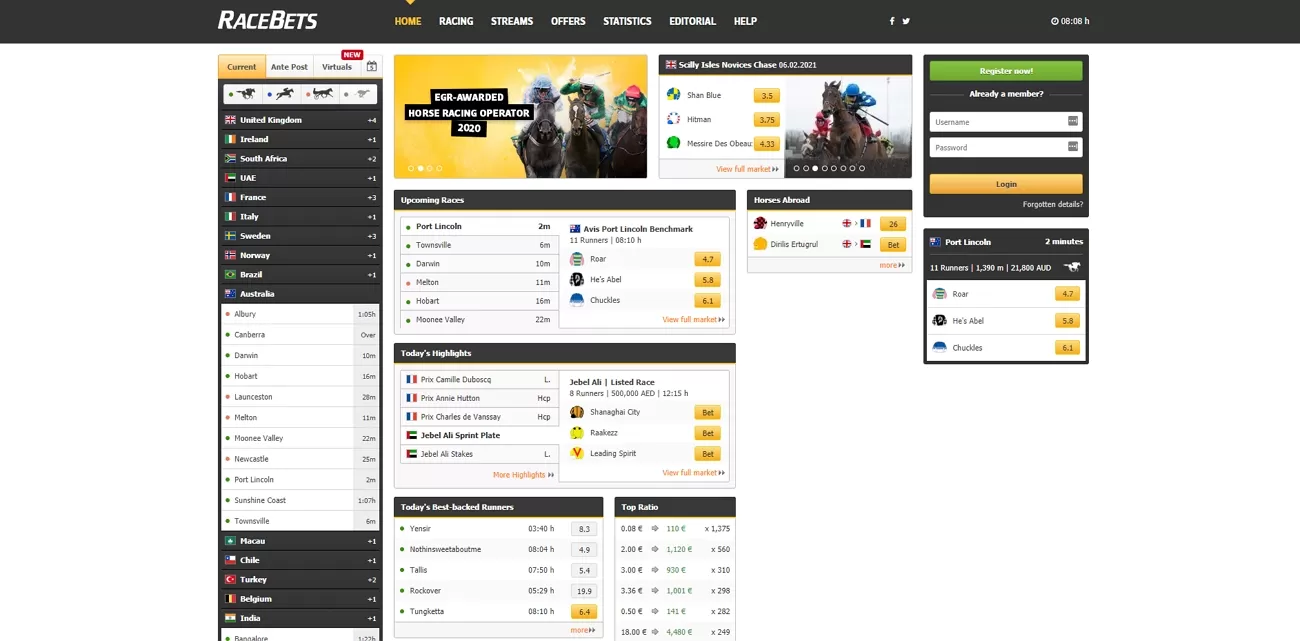Expand Belgium race list
The width and height of the screenshot is (1300, 641).
pos(300,599)
